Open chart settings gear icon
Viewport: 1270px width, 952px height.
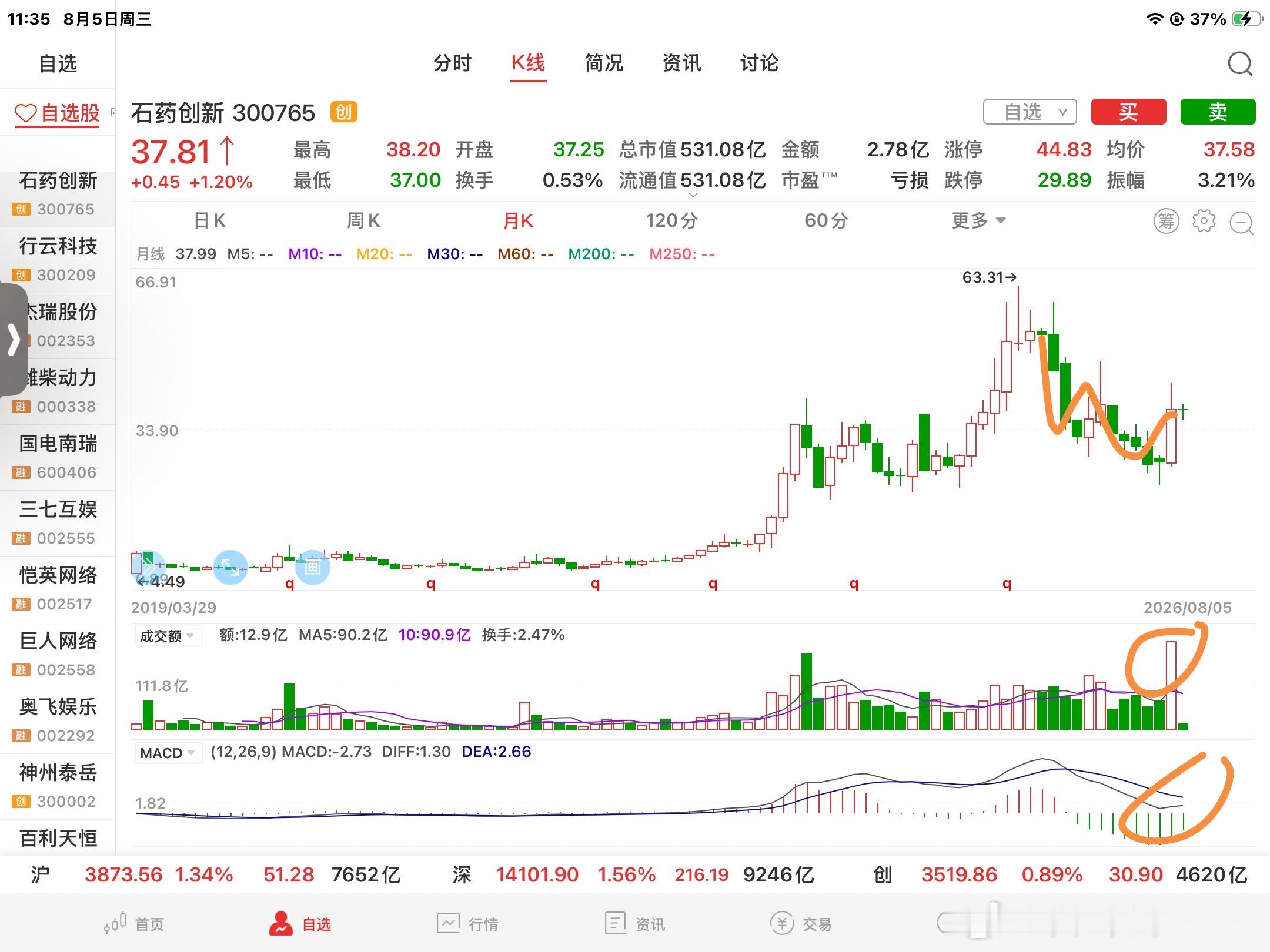tap(1204, 221)
